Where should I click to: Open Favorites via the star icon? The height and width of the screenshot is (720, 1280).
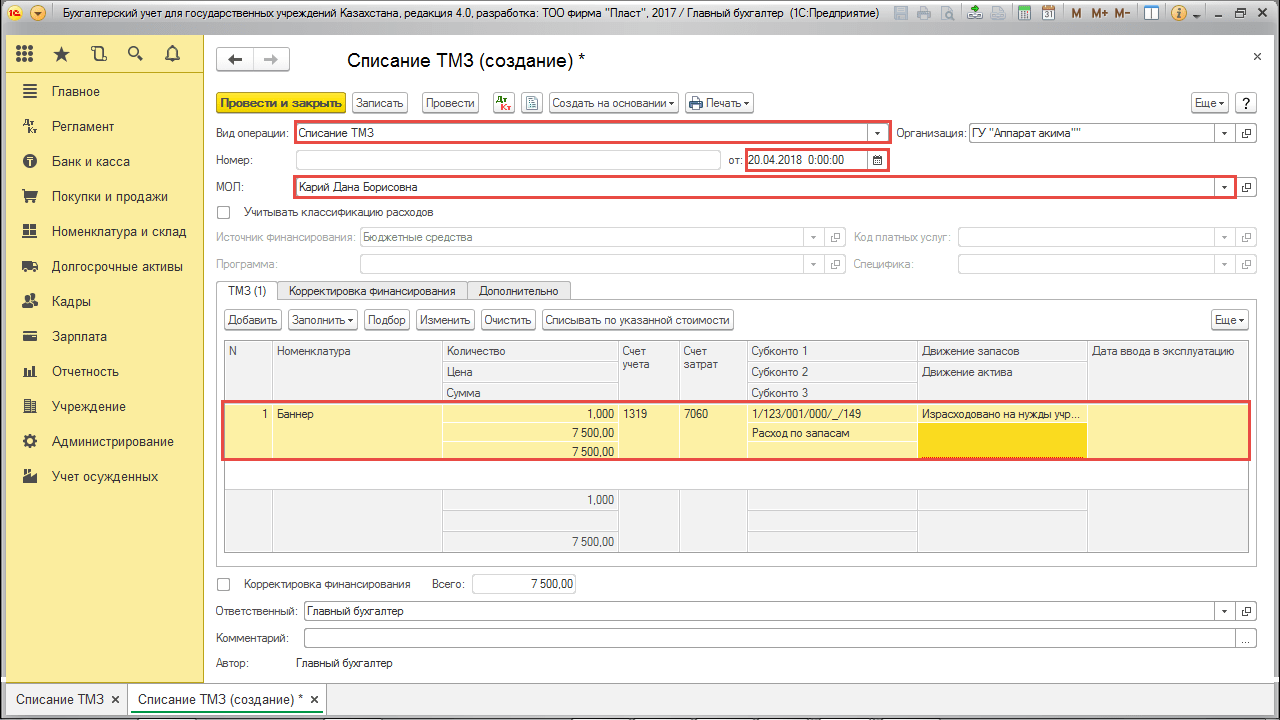click(x=62, y=54)
